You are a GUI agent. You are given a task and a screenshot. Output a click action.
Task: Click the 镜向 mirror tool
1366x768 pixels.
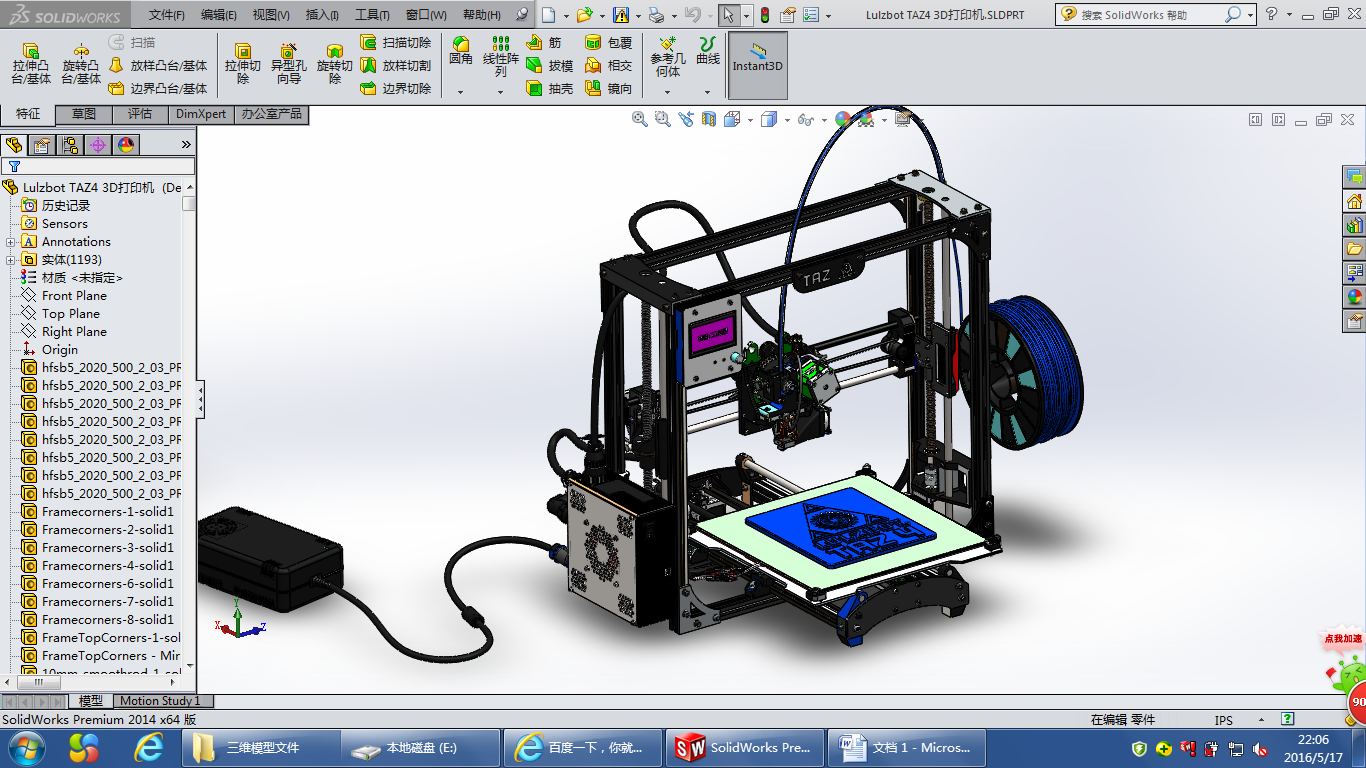(x=609, y=88)
